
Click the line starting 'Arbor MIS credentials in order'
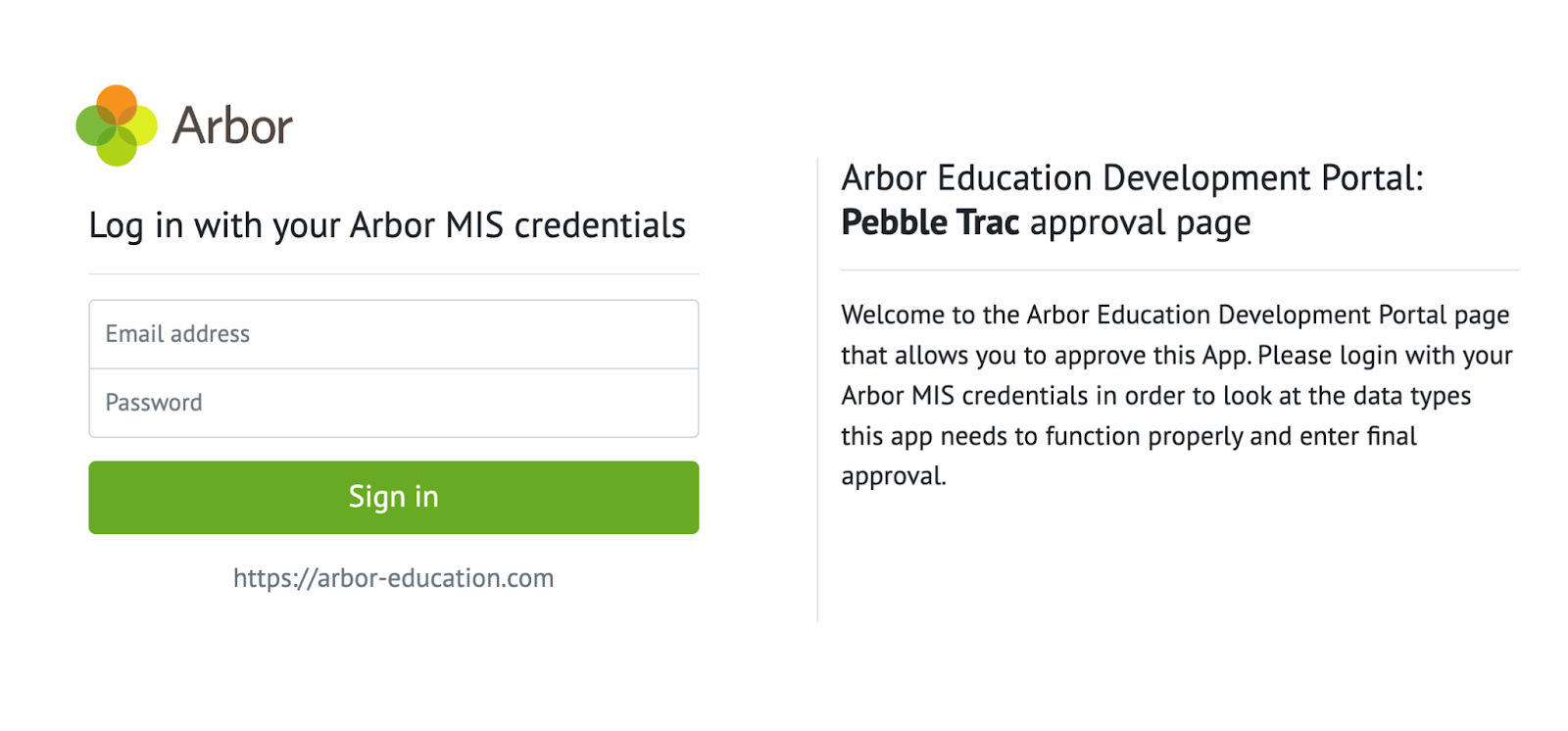1155,396
